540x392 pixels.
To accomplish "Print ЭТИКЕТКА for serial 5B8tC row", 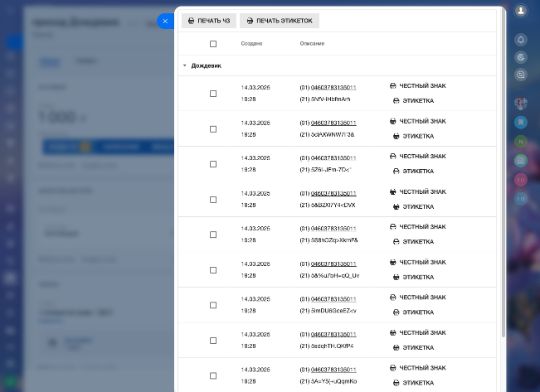I will (413, 242).
